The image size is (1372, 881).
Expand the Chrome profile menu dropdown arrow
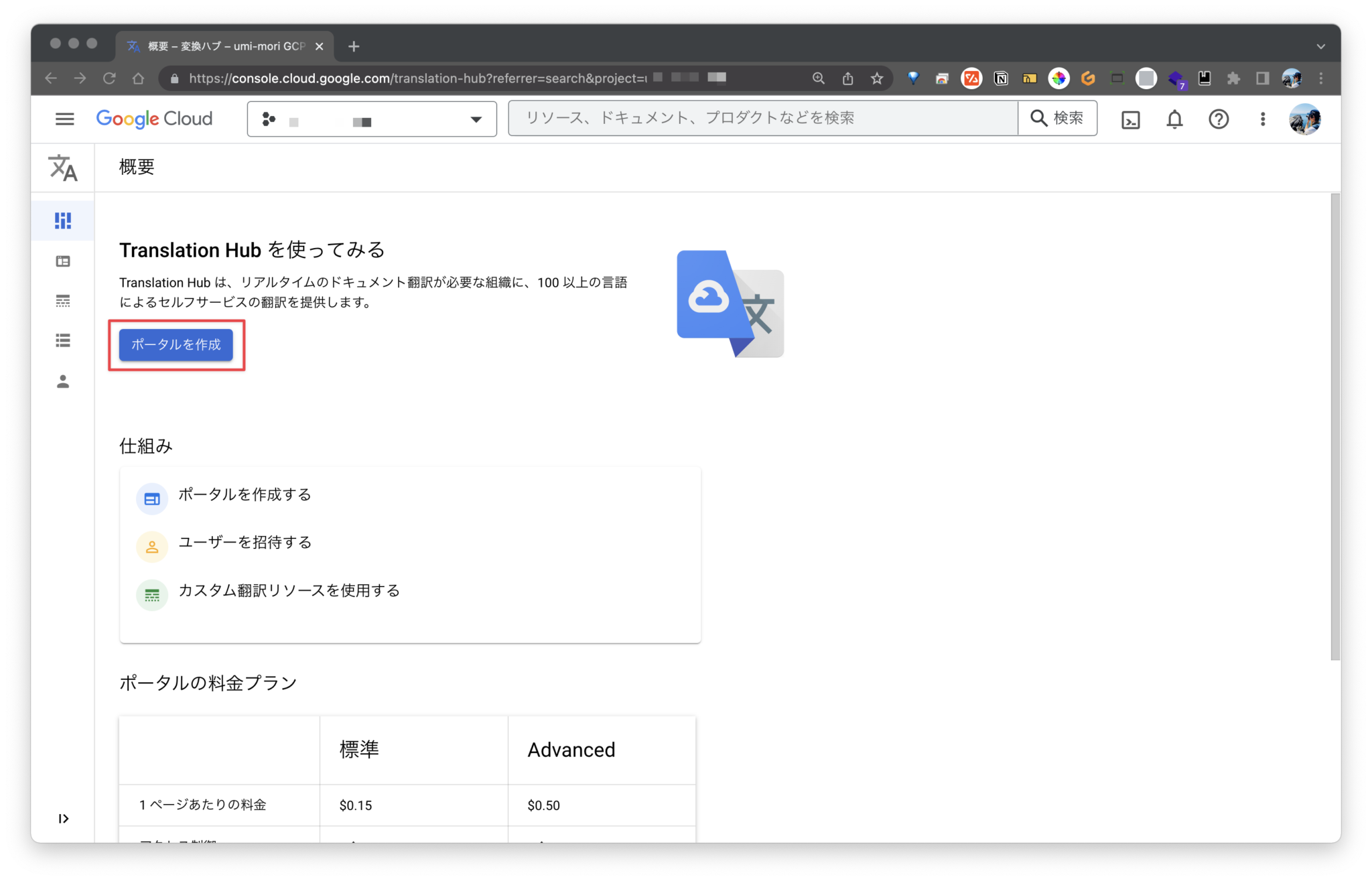pos(1320,46)
